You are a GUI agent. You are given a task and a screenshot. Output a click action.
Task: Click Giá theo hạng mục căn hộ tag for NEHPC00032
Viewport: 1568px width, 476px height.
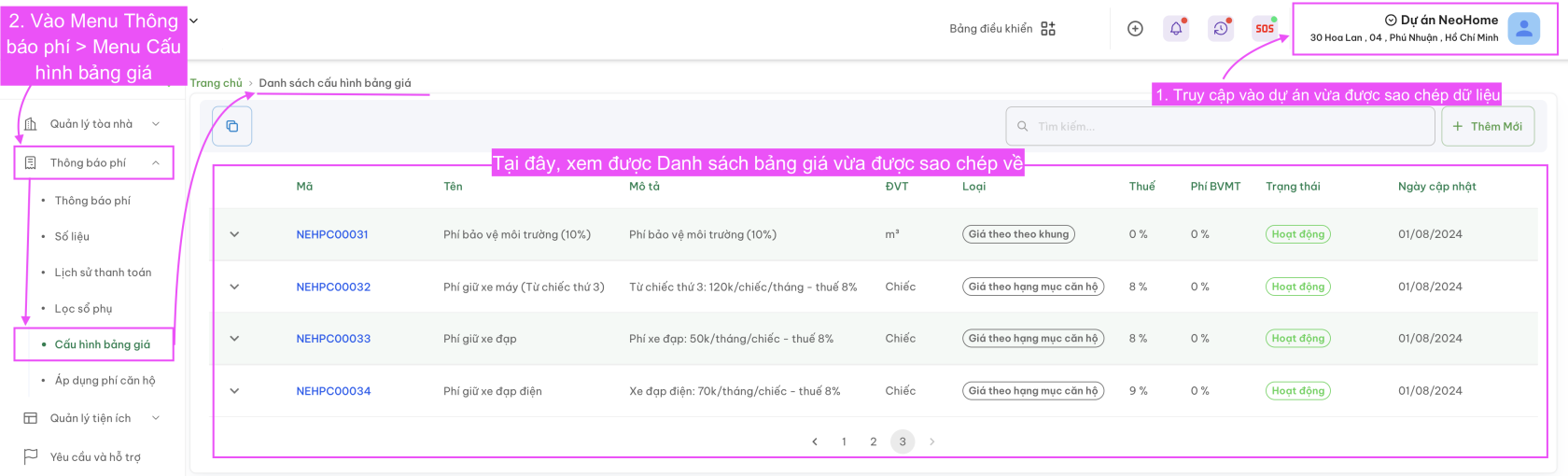1033,287
